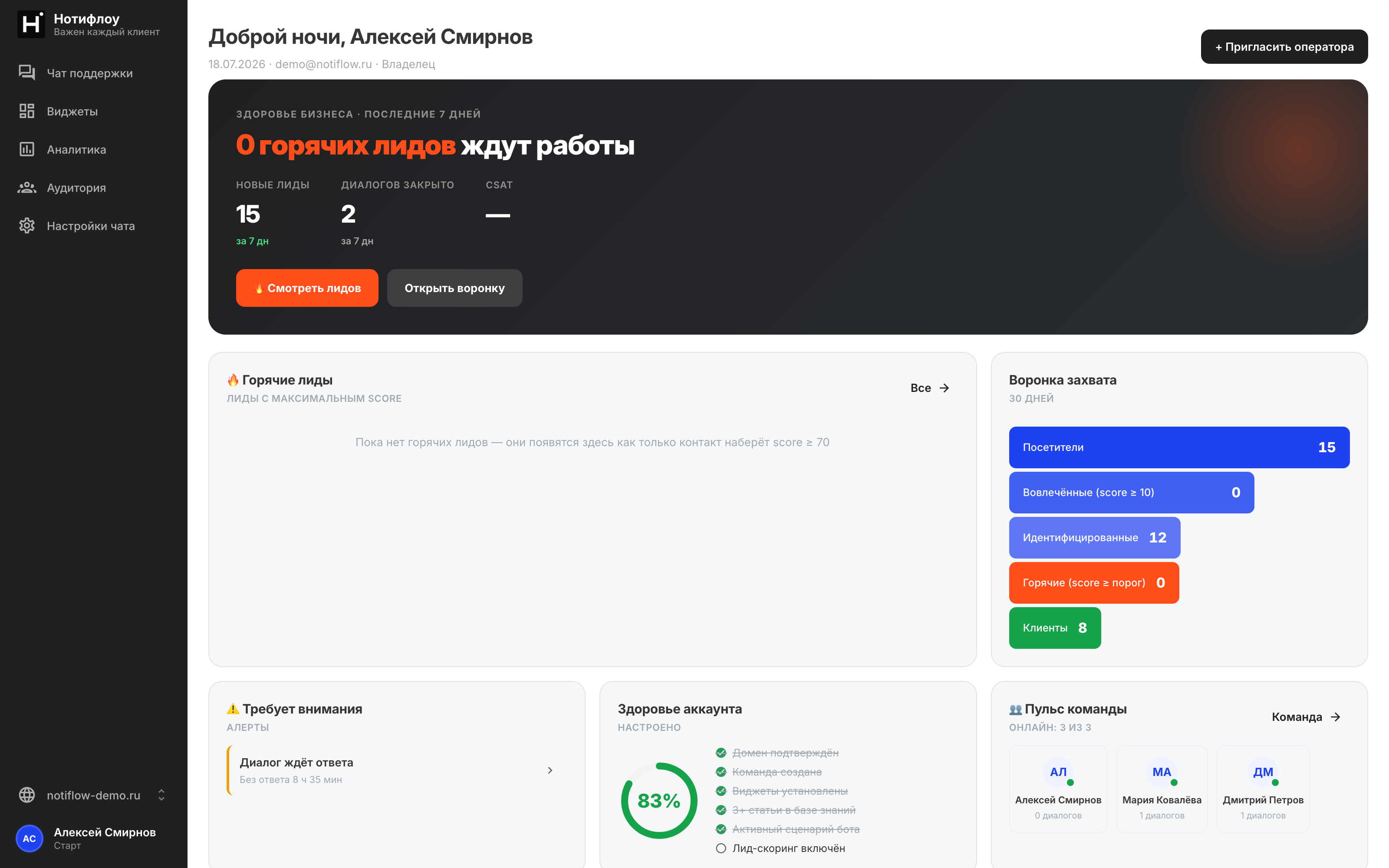Open the Аналитика chart icon

pos(26,149)
